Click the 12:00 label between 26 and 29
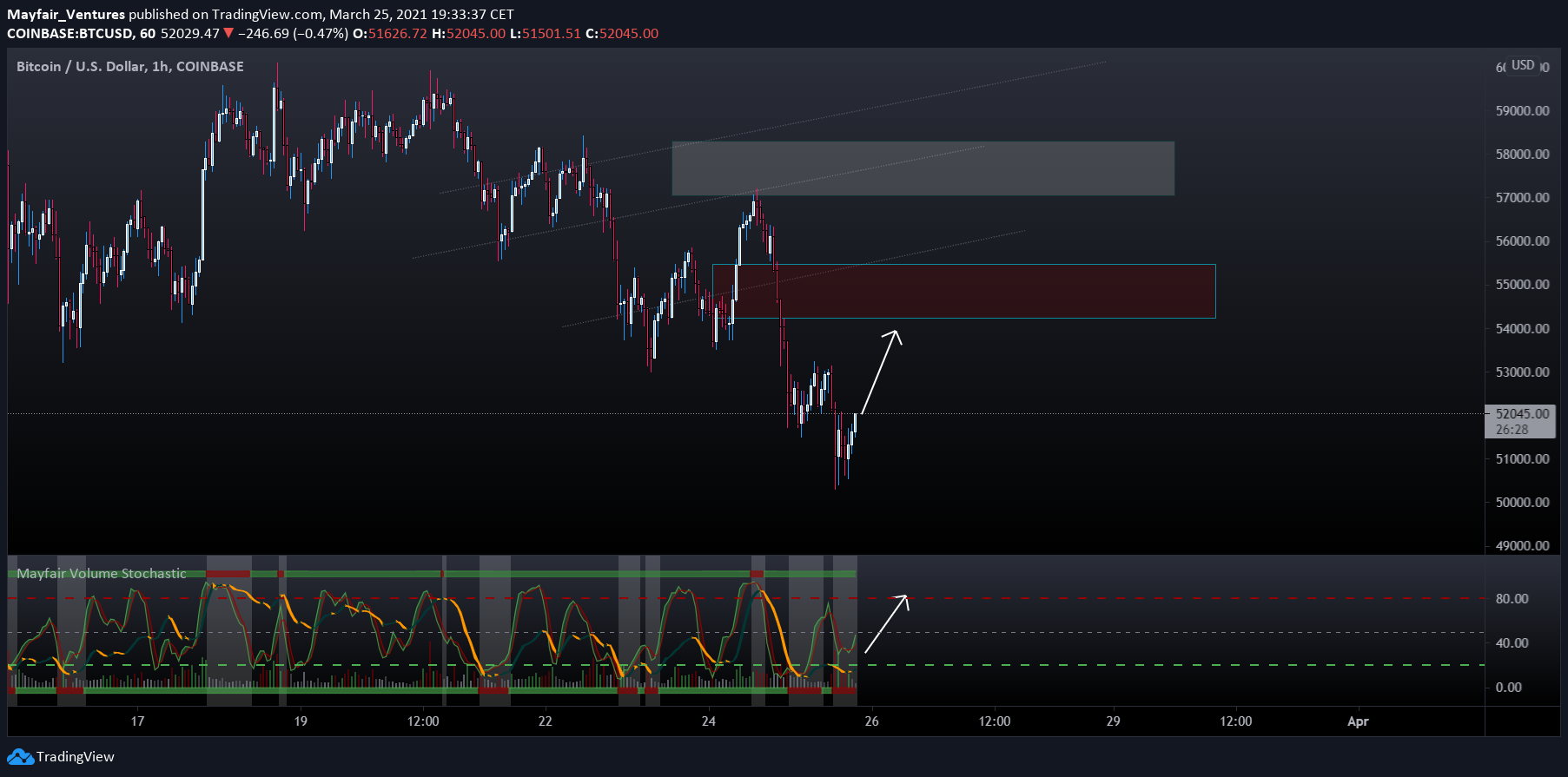The width and height of the screenshot is (1568, 777). 995,721
